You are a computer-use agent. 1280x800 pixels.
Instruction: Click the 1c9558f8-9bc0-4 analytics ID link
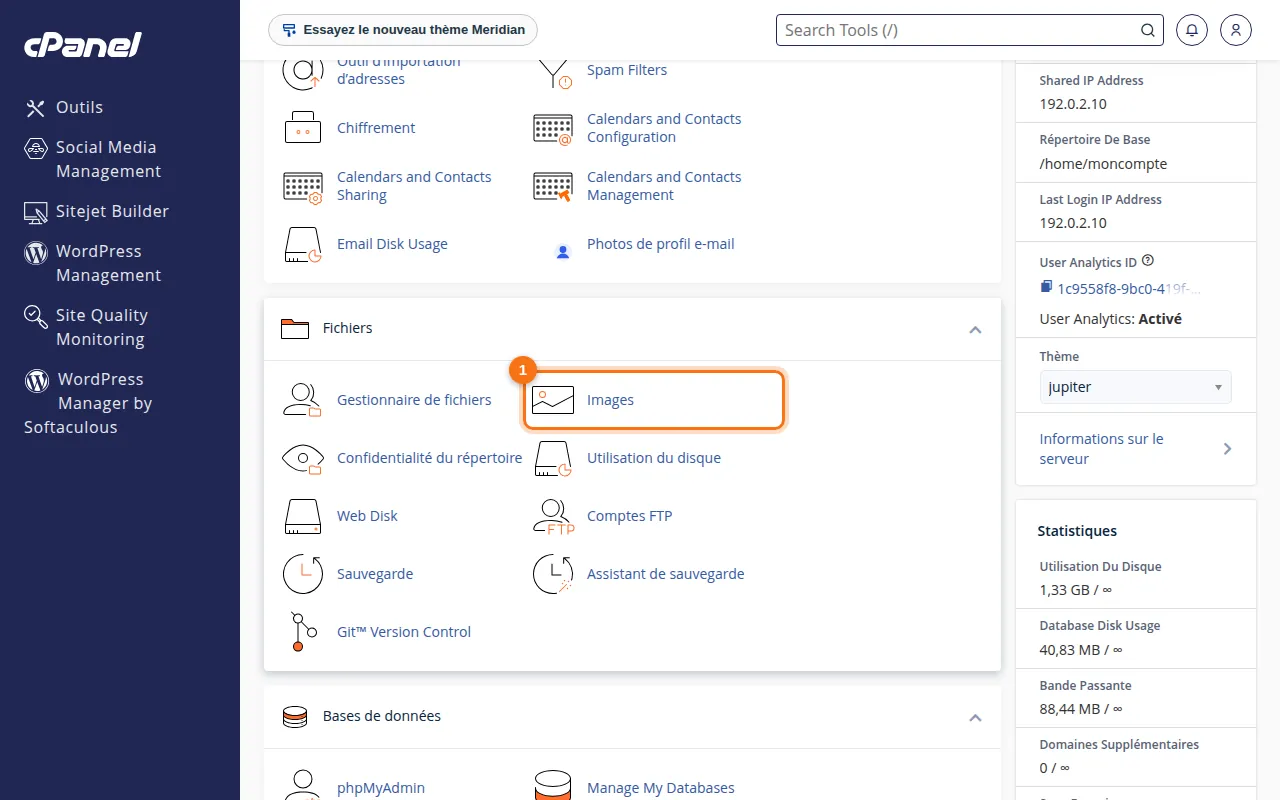[1128, 289]
